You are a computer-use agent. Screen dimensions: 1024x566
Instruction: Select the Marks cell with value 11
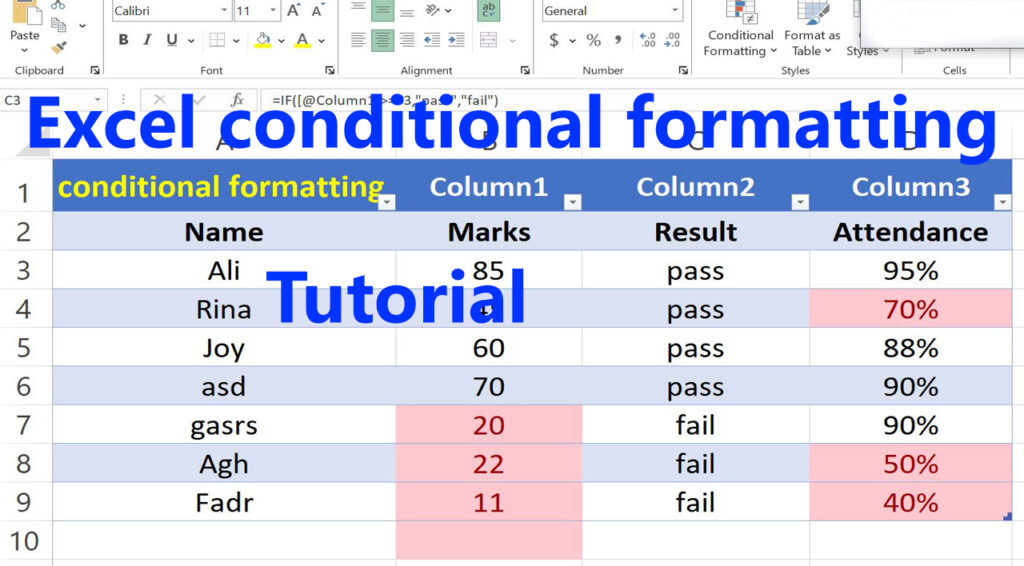point(488,502)
